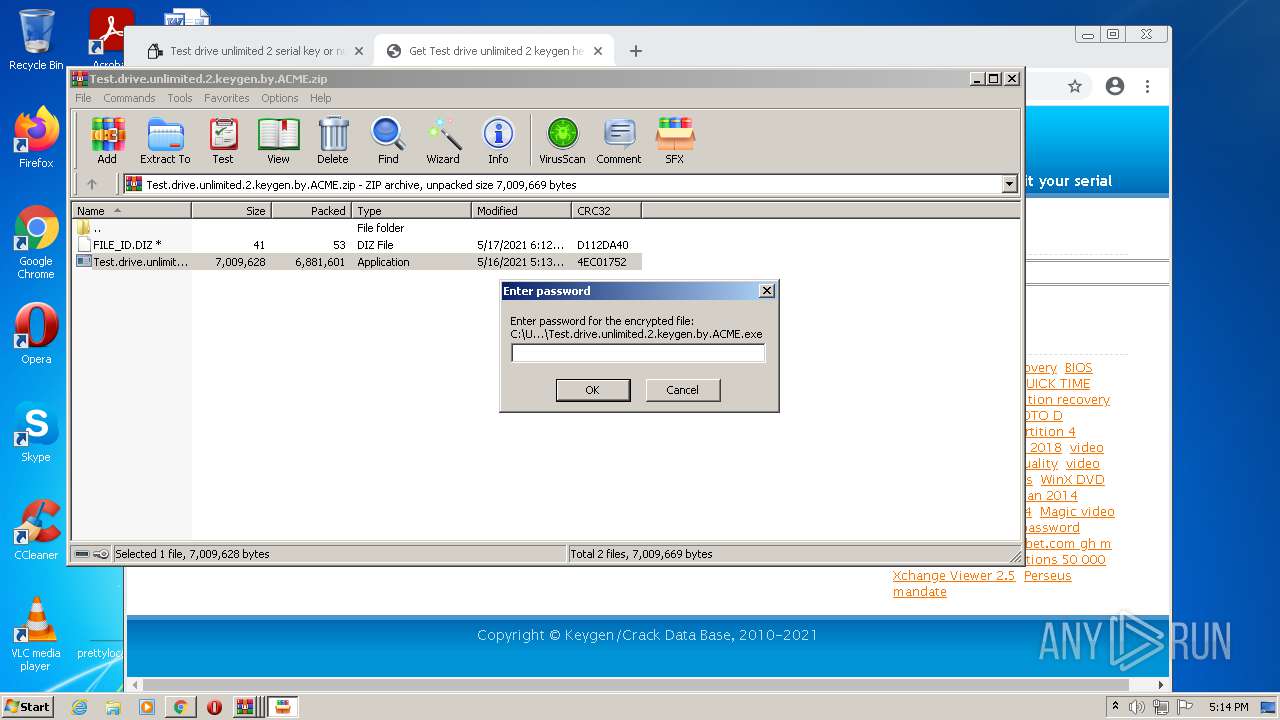Sort by the Packed column header
The height and width of the screenshot is (720, 1280).
tap(311, 211)
